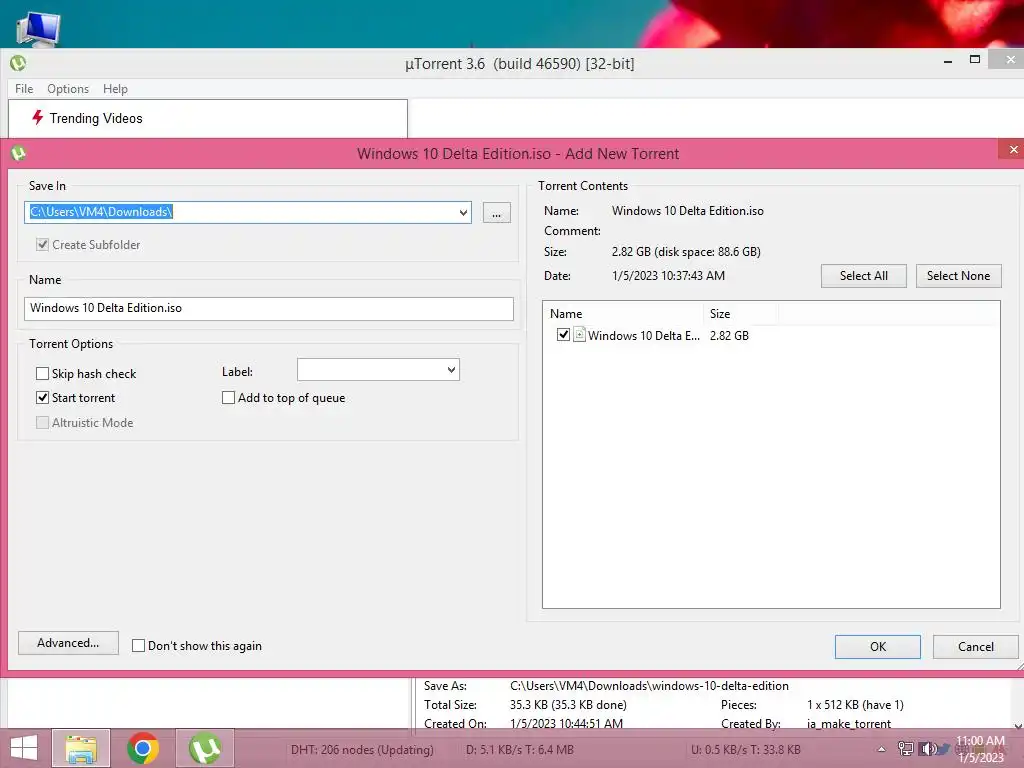The image size is (1024, 768).
Task: Enable Add to top of queue
Action: coord(229,398)
